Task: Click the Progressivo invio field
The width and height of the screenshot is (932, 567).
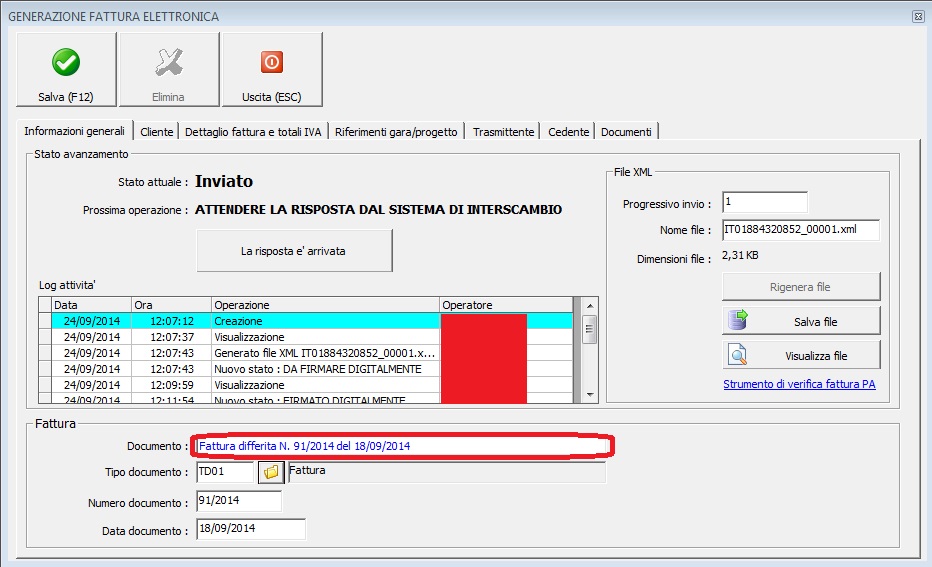Action: tap(765, 202)
